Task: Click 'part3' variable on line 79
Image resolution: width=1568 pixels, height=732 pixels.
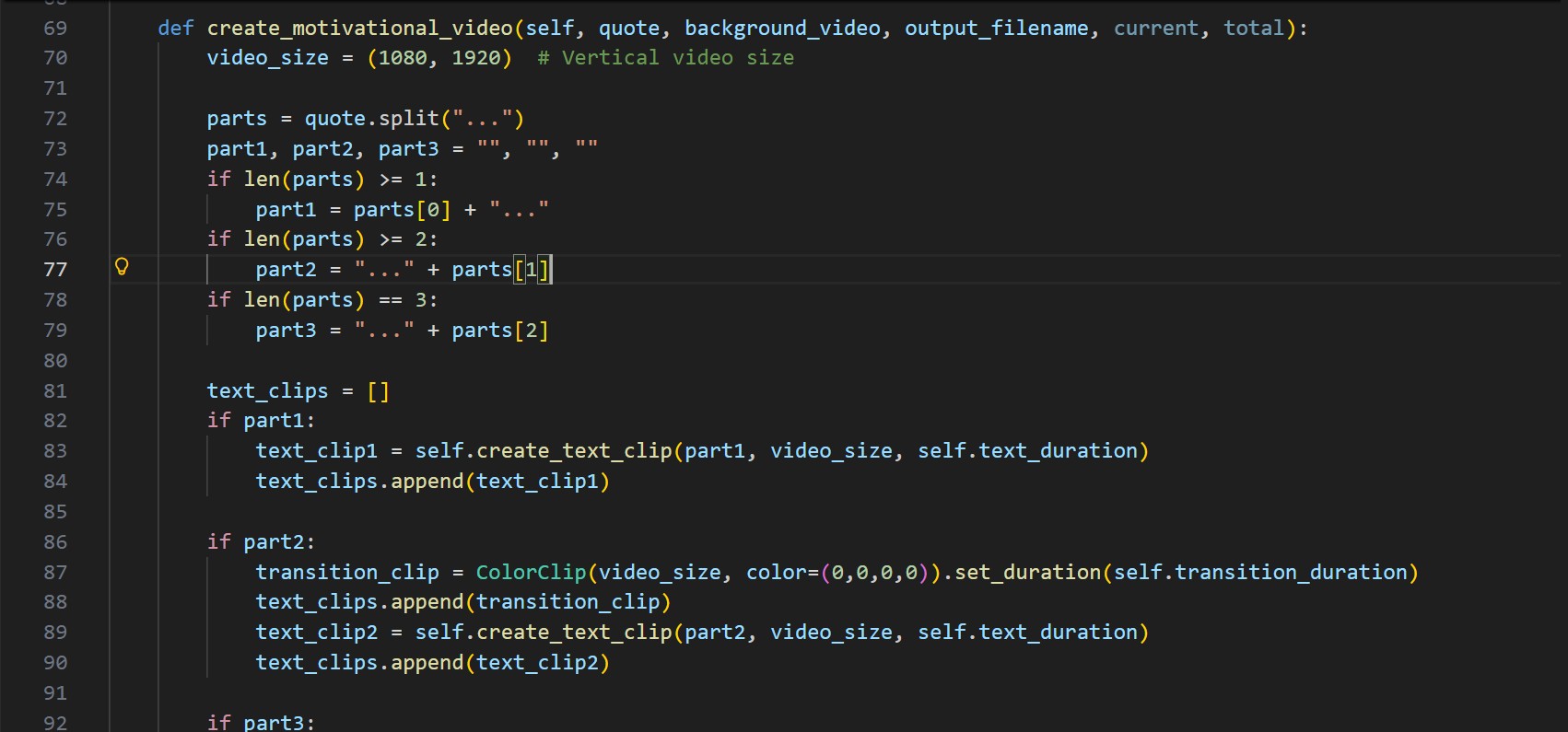Action: [287, 331]
